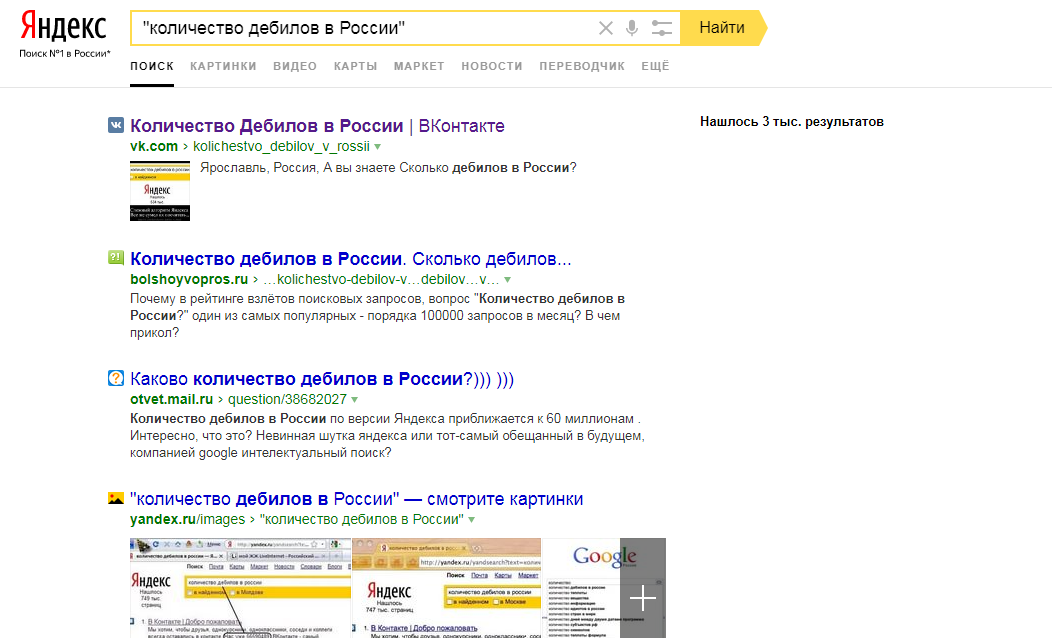Click the bolshoyvopros favicon icon
Viewport: 1052px width, 638px height.
116,258
